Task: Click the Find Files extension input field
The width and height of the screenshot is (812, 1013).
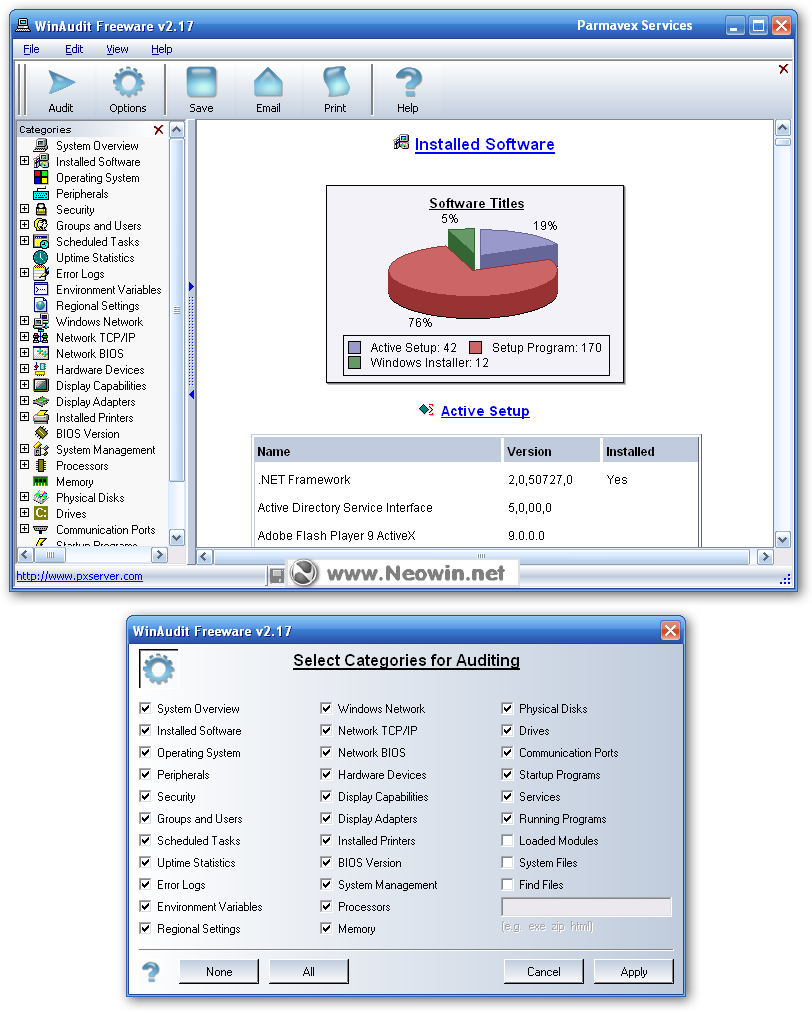Action: click(x=587, y=906)
